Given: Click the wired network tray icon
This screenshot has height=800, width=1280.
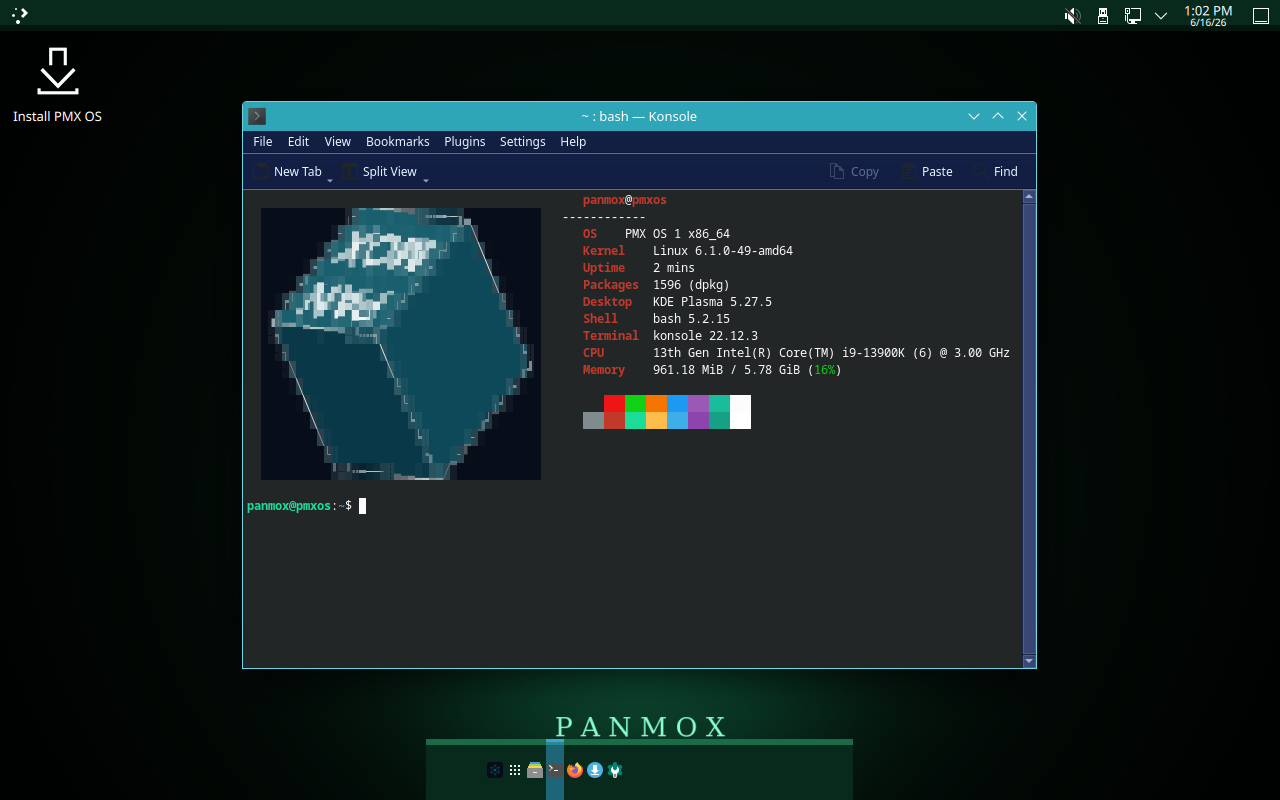Looking at the screenshot, I should click(x=1133, y=16).
